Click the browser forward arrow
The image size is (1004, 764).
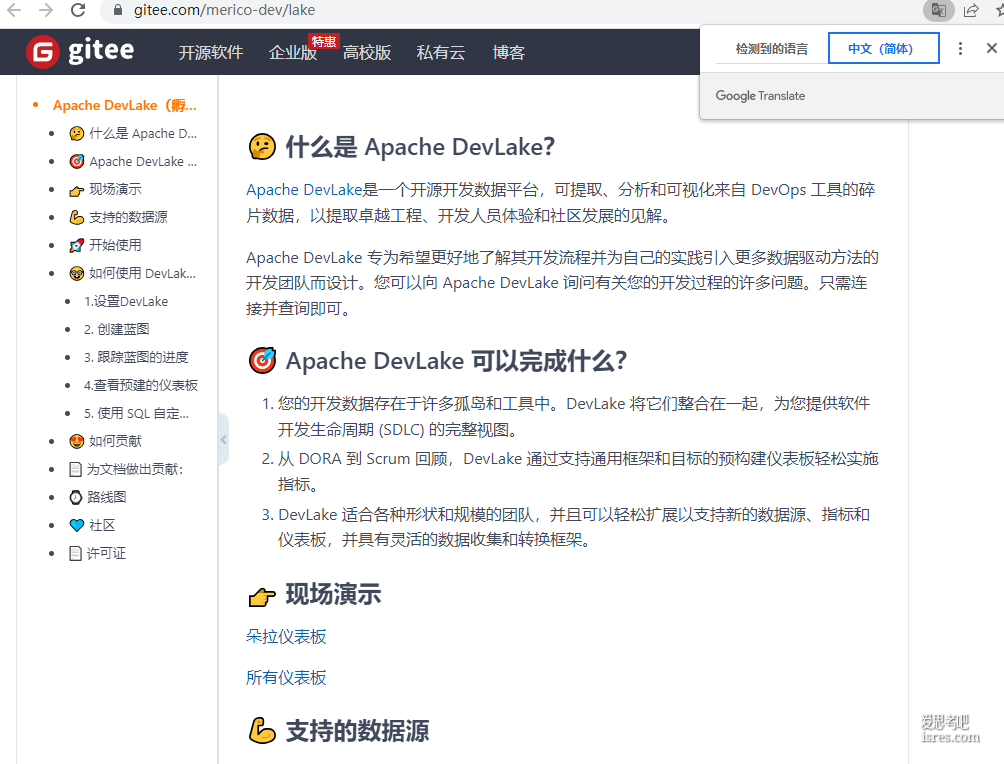click(46, 10)
